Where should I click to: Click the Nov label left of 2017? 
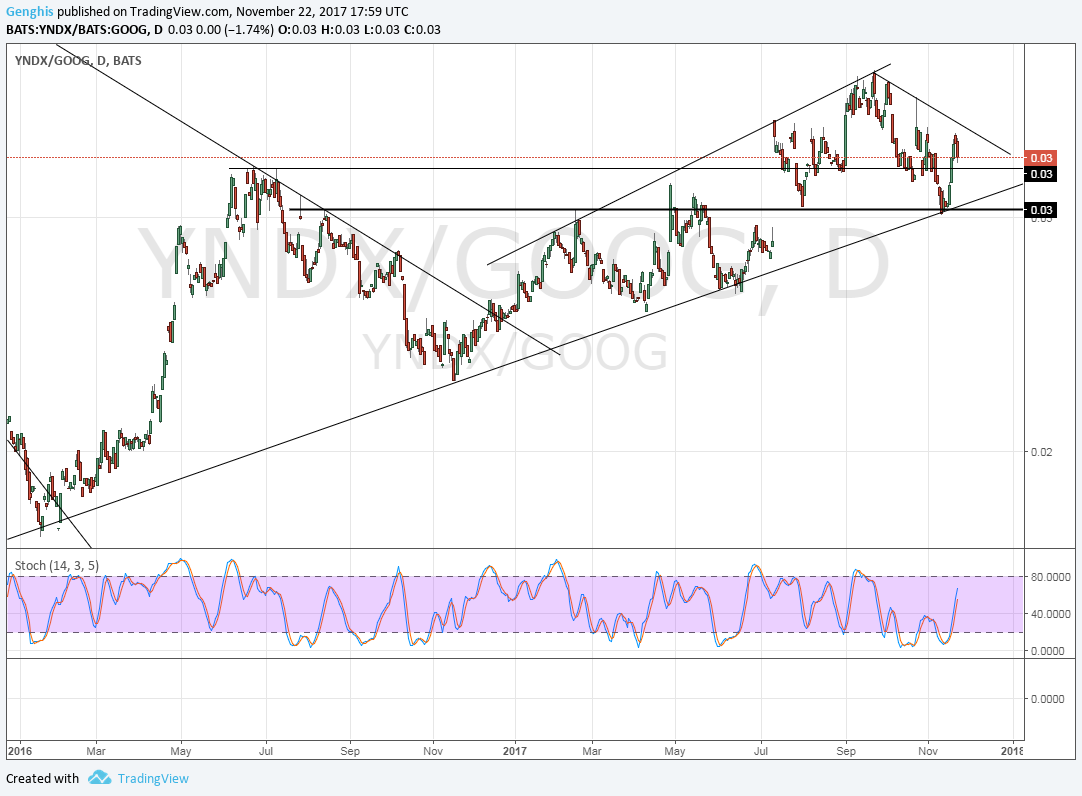coord(433,750)
